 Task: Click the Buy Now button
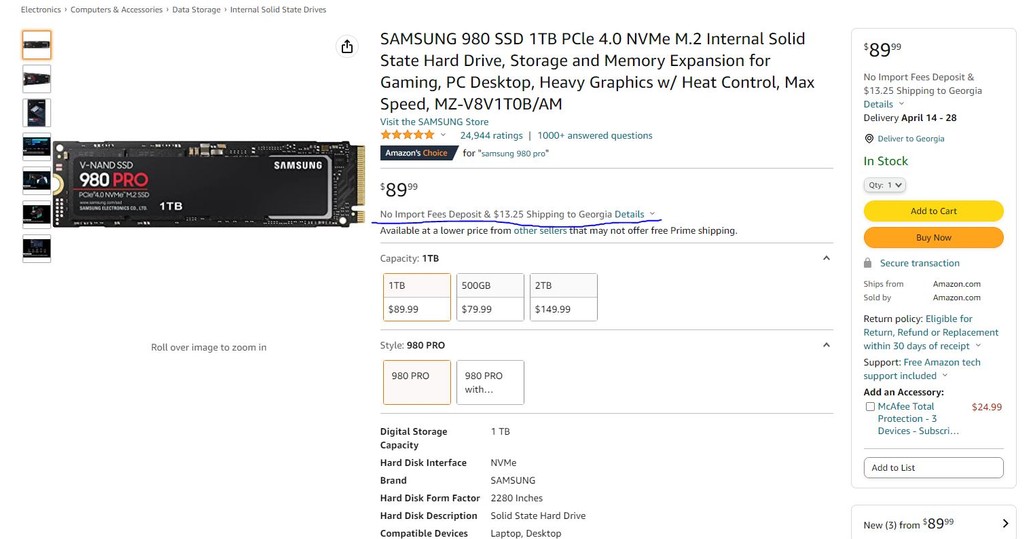pos(933,238)
